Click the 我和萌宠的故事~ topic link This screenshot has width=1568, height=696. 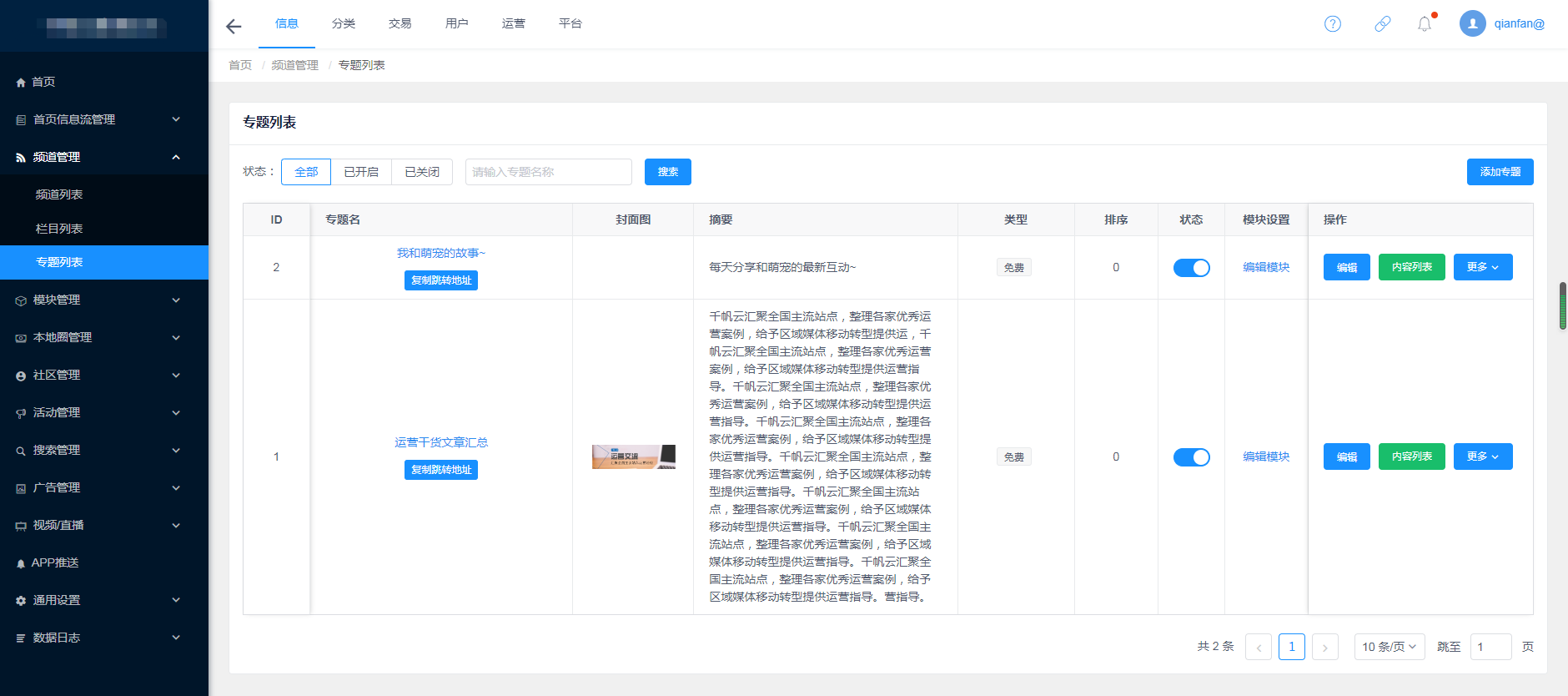pos(441,253)
